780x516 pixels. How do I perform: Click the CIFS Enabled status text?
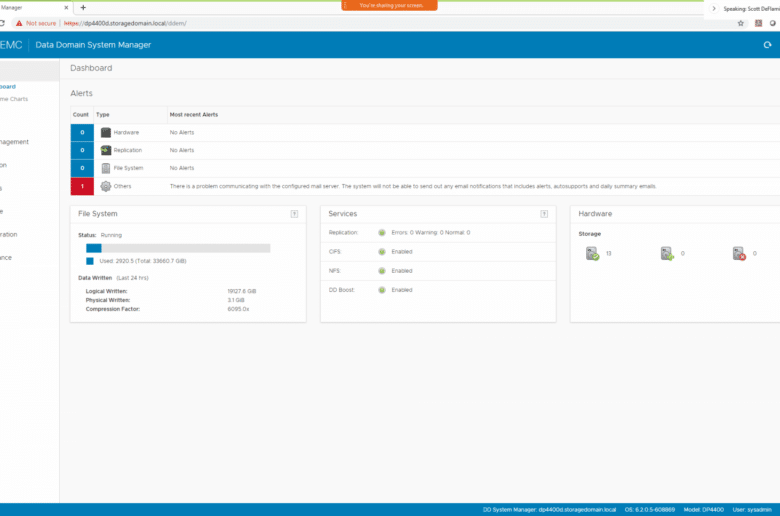[401, 252]
